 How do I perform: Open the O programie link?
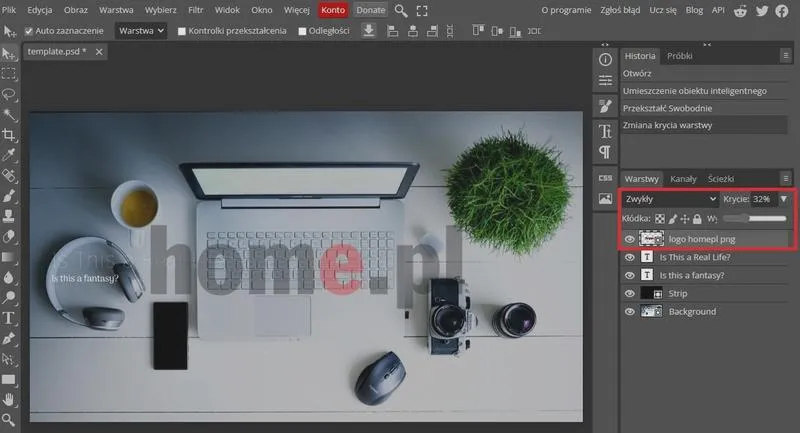(566, 10)
